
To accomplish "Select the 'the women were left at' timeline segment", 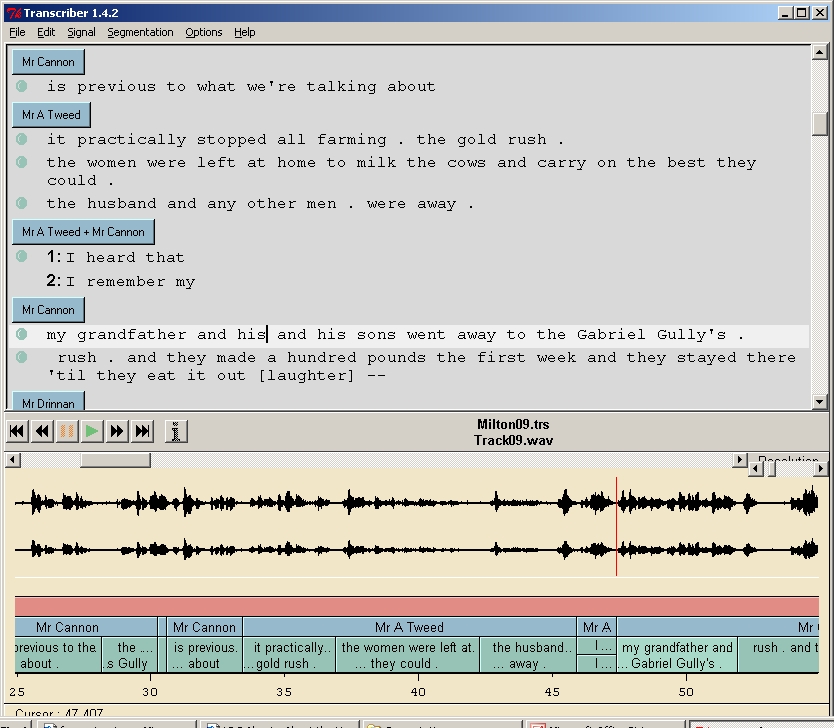I will tap(407, 655).
